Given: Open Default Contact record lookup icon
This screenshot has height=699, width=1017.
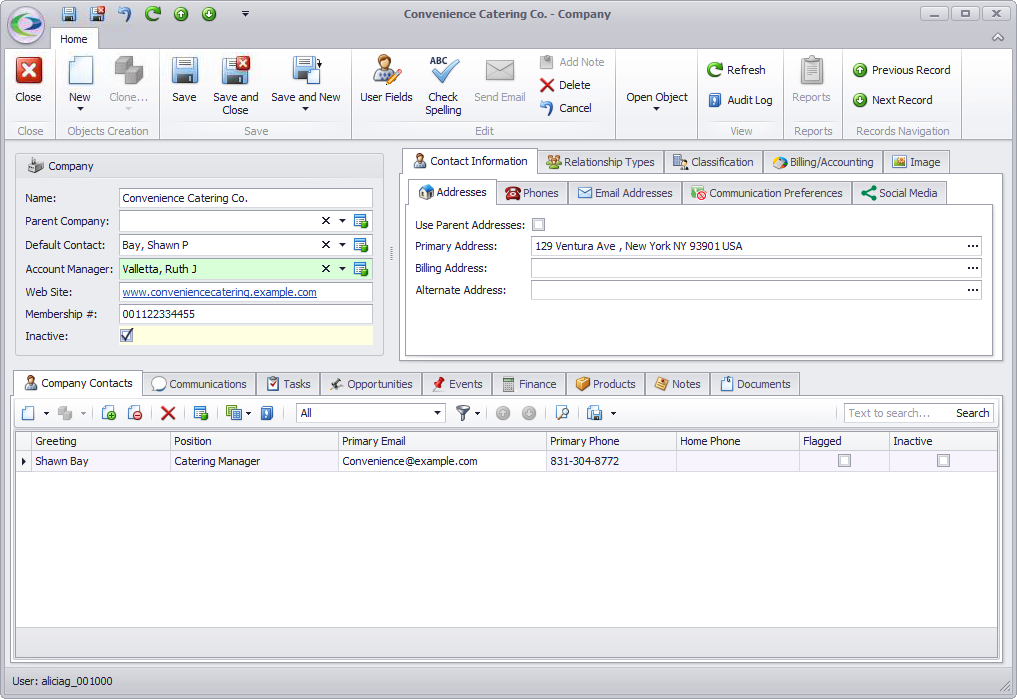Looking at the screenshot, I should pos(361,245).
